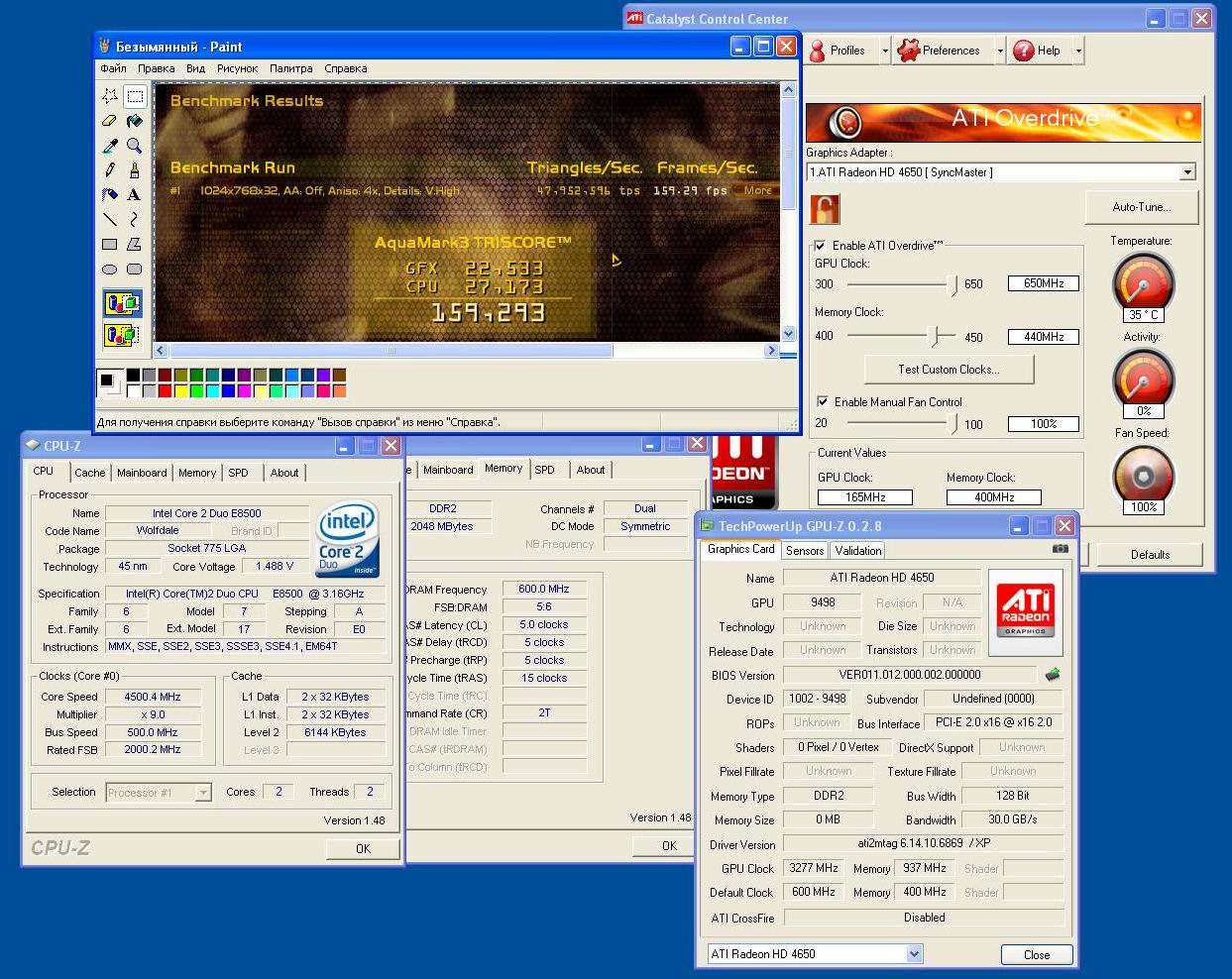
Task: Click OK in the CPU-Z processor window
Action: 363,849
